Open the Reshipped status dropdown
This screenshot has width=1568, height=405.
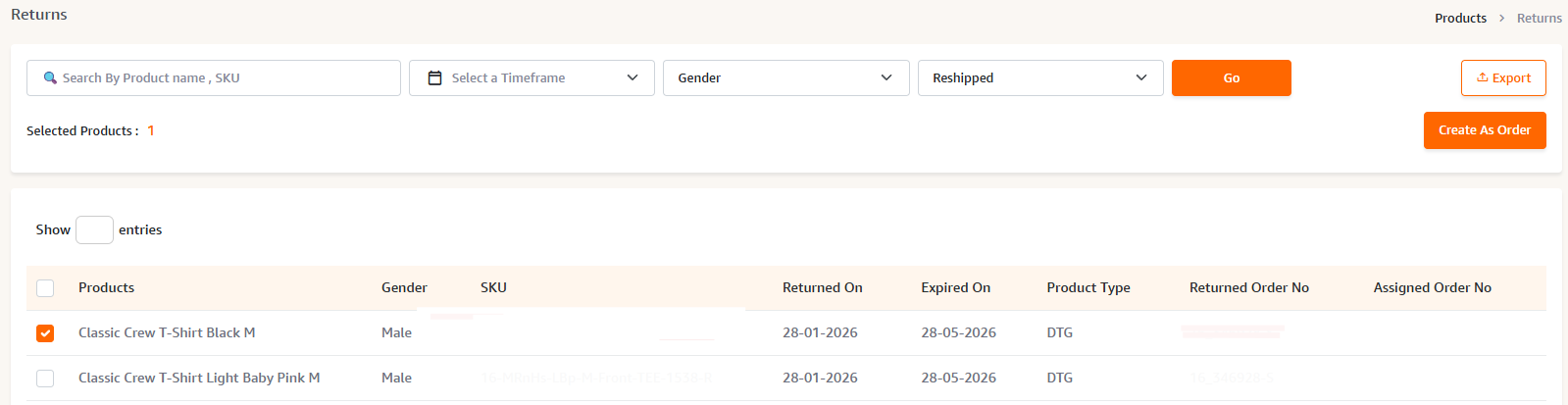coord(1039,78)
